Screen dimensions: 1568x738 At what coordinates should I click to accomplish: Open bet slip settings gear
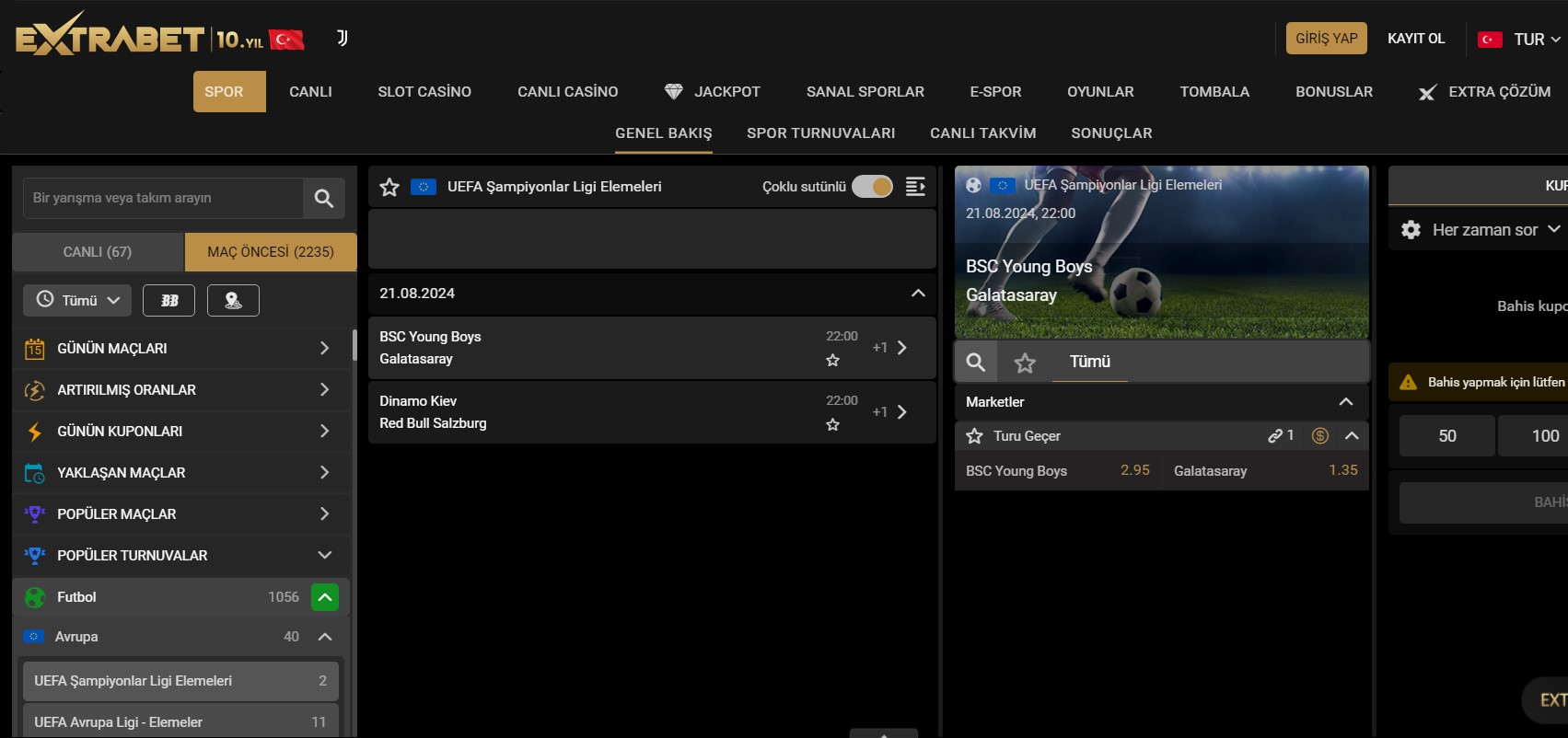pos(1411,230)
